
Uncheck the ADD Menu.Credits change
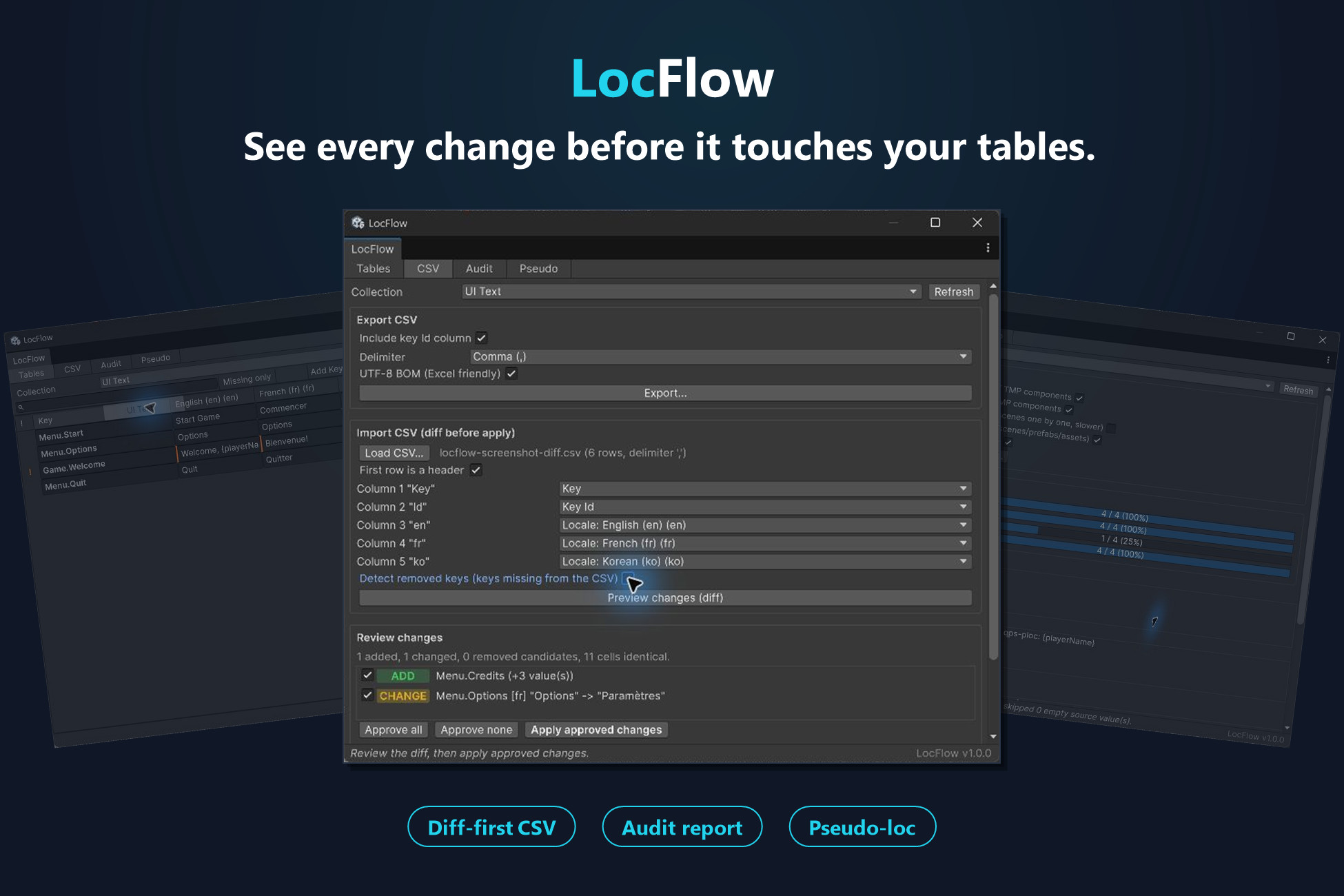point(367,675)
